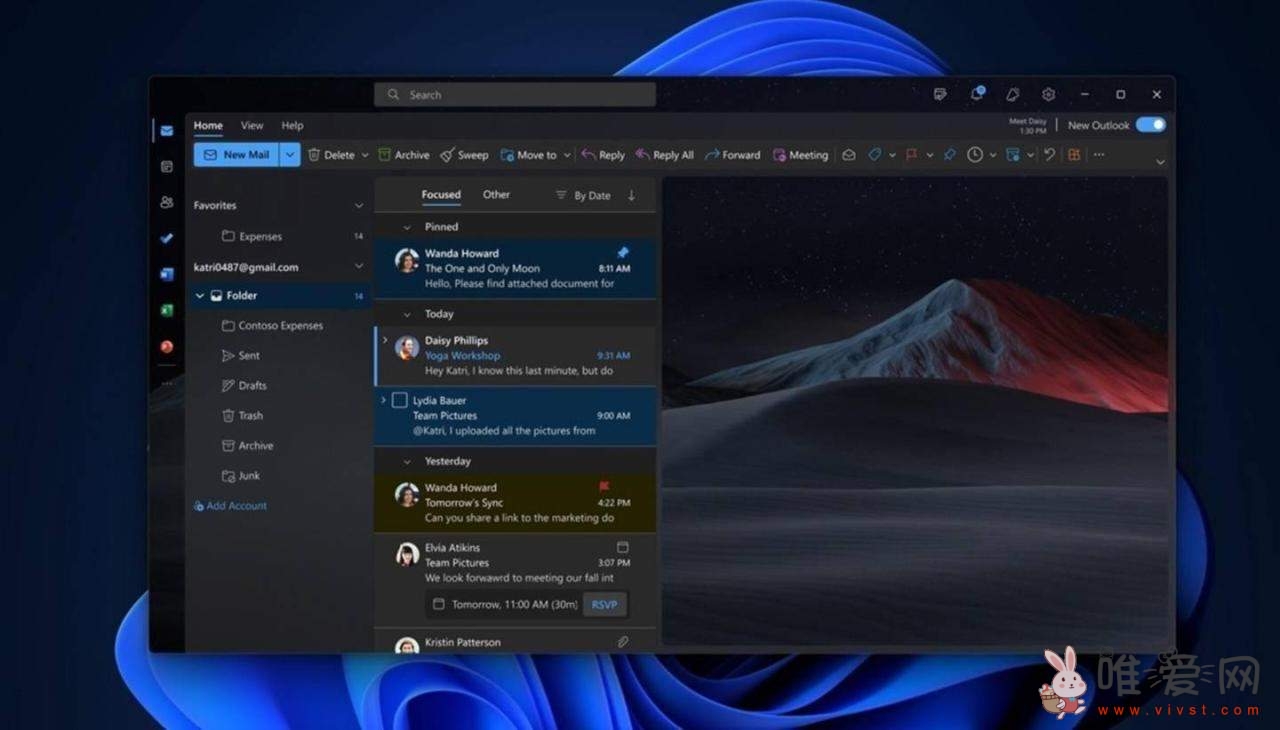1280x730 pixels.
Task: Launch the PowerPoint app icon in rail
Action: [x=167, y=347]
